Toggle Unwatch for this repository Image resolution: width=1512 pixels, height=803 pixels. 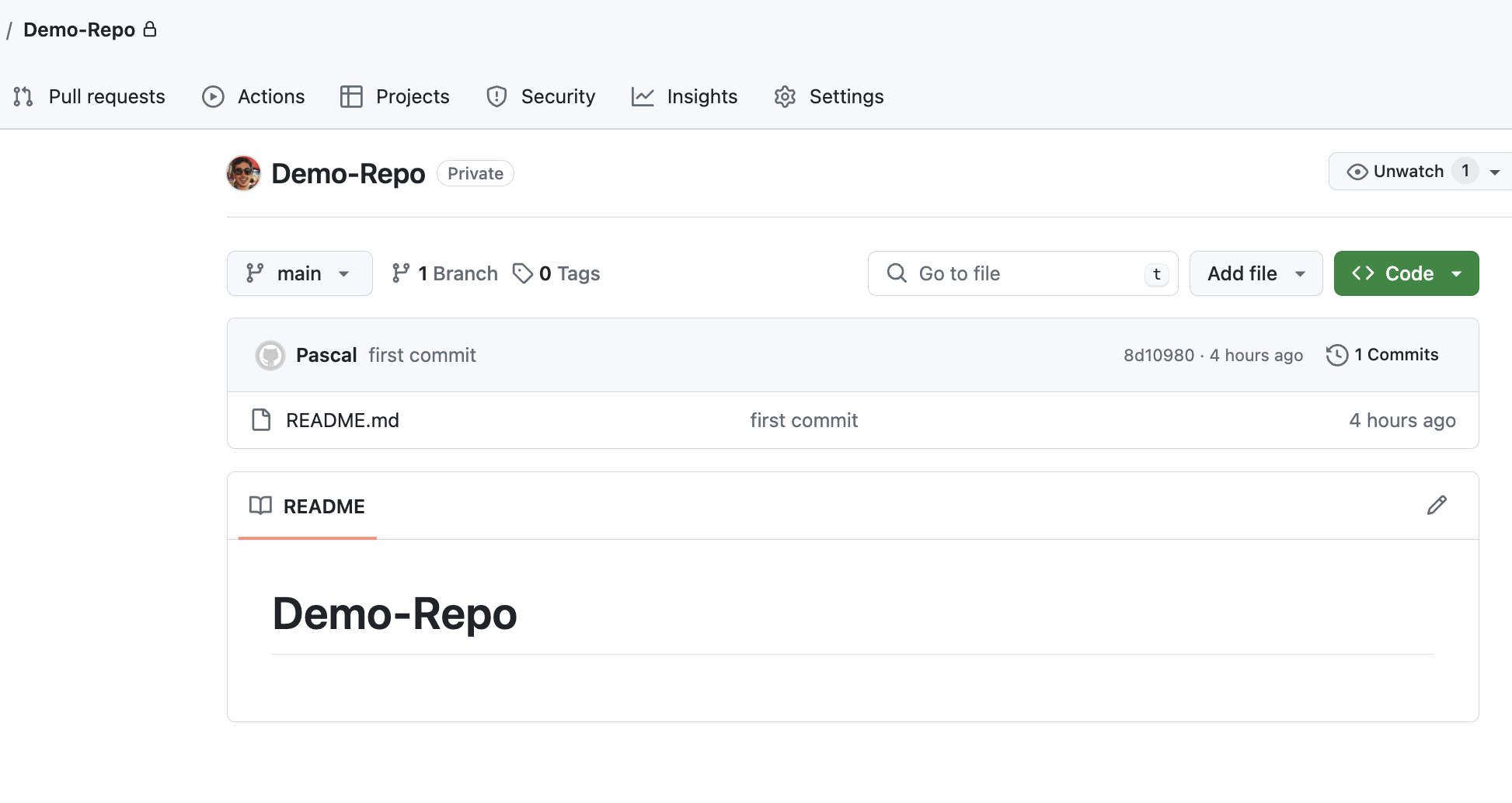tap(1395, 172)
